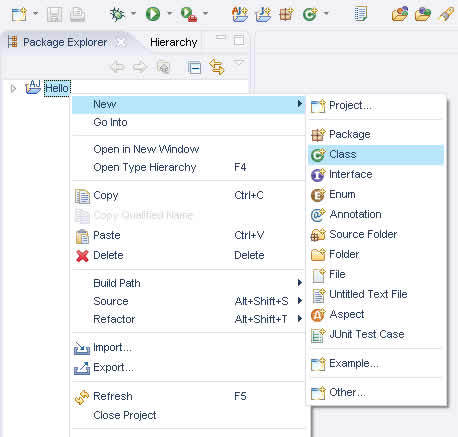
Task: Open the Package Explorer view menu triangle
Action: point(239,62)
